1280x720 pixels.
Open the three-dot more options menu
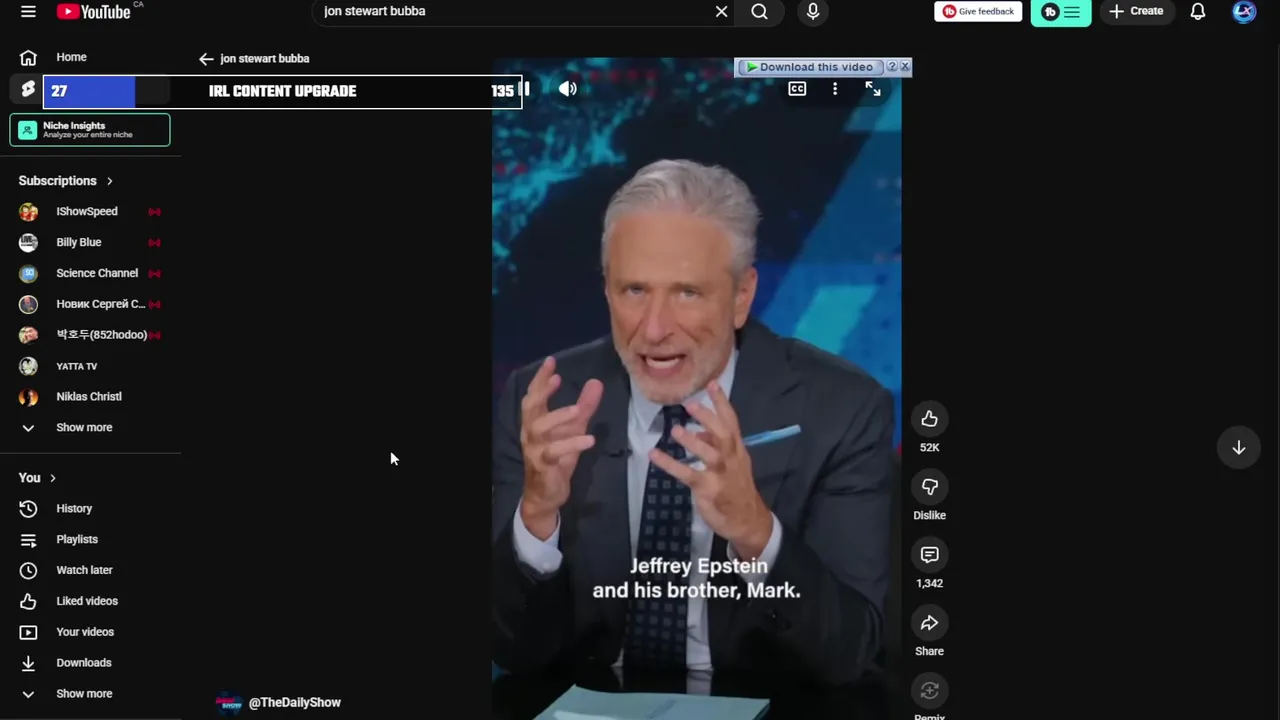(x=835, y=89)
